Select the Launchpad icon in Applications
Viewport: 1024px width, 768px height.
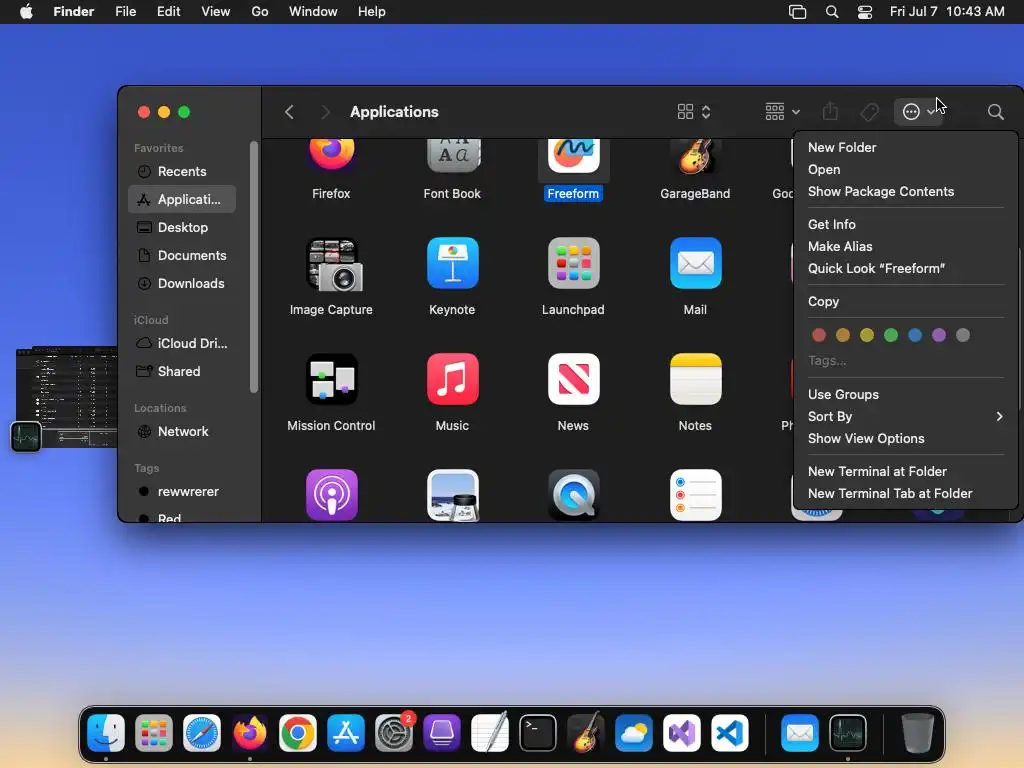[x=573, y=263]
